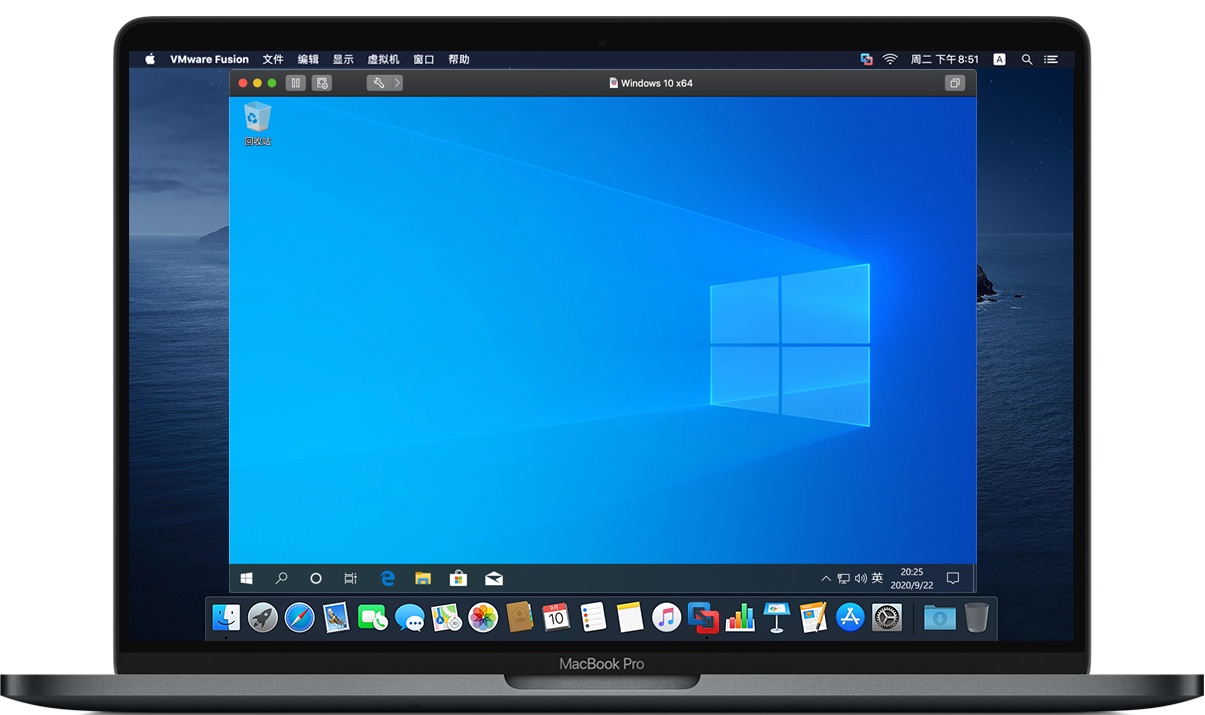Take a snapshot using the toolbar icon
The width and height of the screenshot is (1205, 715).
pyautogui.click(x=321, y=83)
